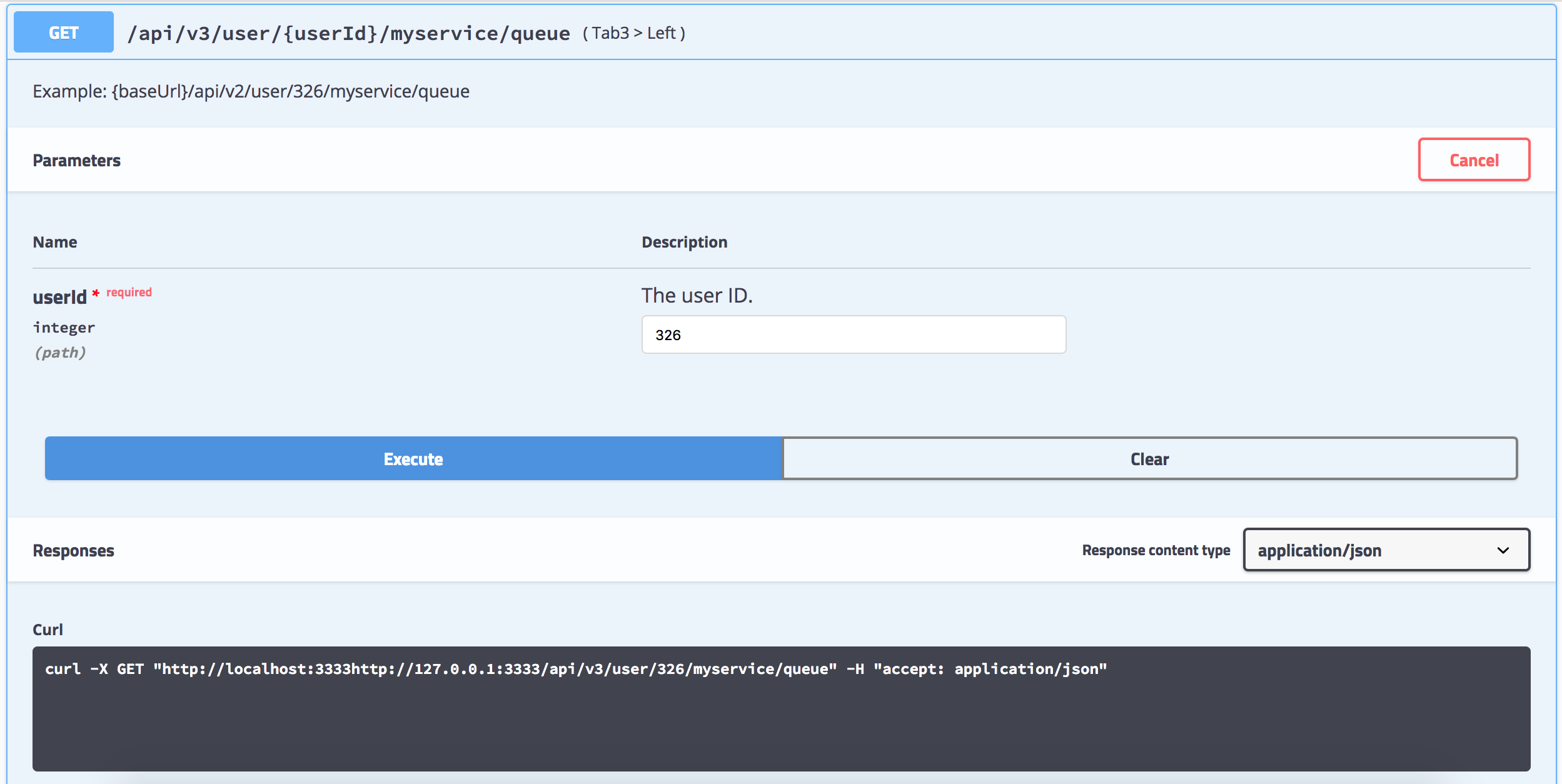
Task: Click the userId parameter name
Action: (59, 296)
